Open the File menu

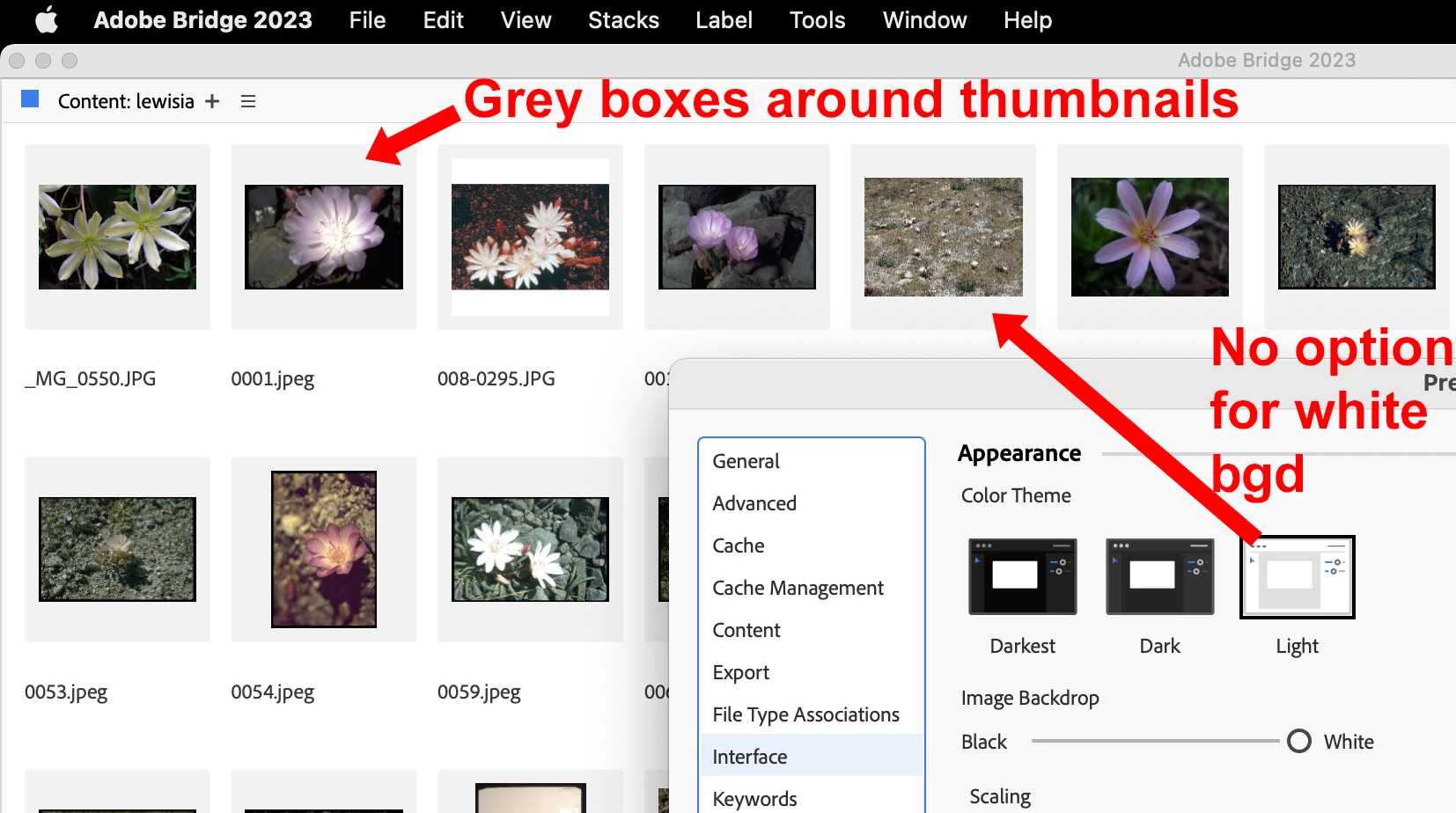pos(367,20)
